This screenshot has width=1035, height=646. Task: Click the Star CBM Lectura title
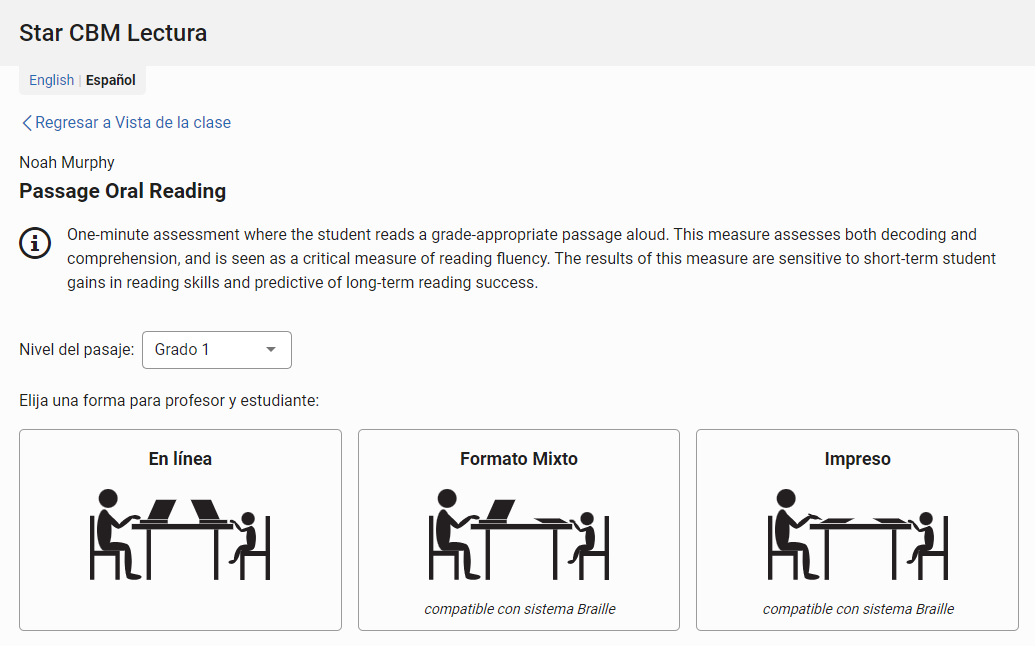[113, 33]
